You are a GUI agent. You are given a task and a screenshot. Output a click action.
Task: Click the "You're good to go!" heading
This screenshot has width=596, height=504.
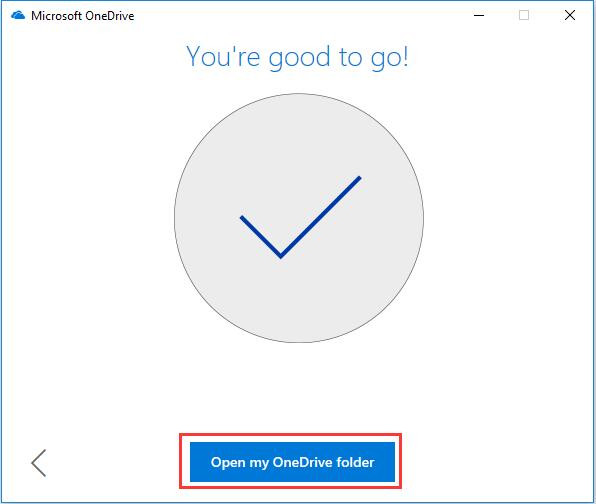[297, 57]
